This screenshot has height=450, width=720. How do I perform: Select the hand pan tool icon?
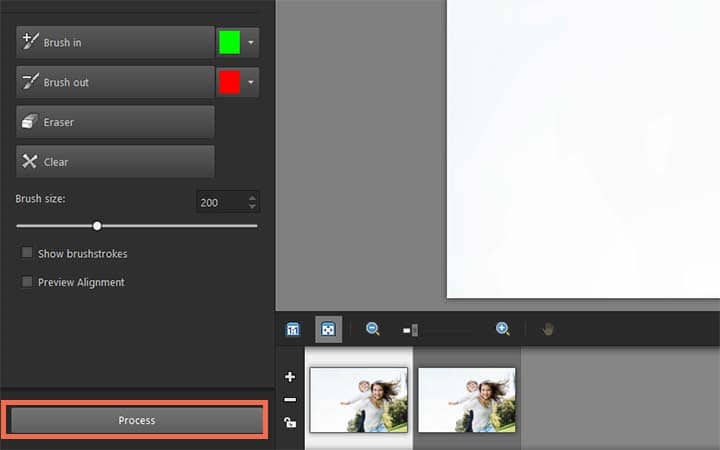[547, 329]
